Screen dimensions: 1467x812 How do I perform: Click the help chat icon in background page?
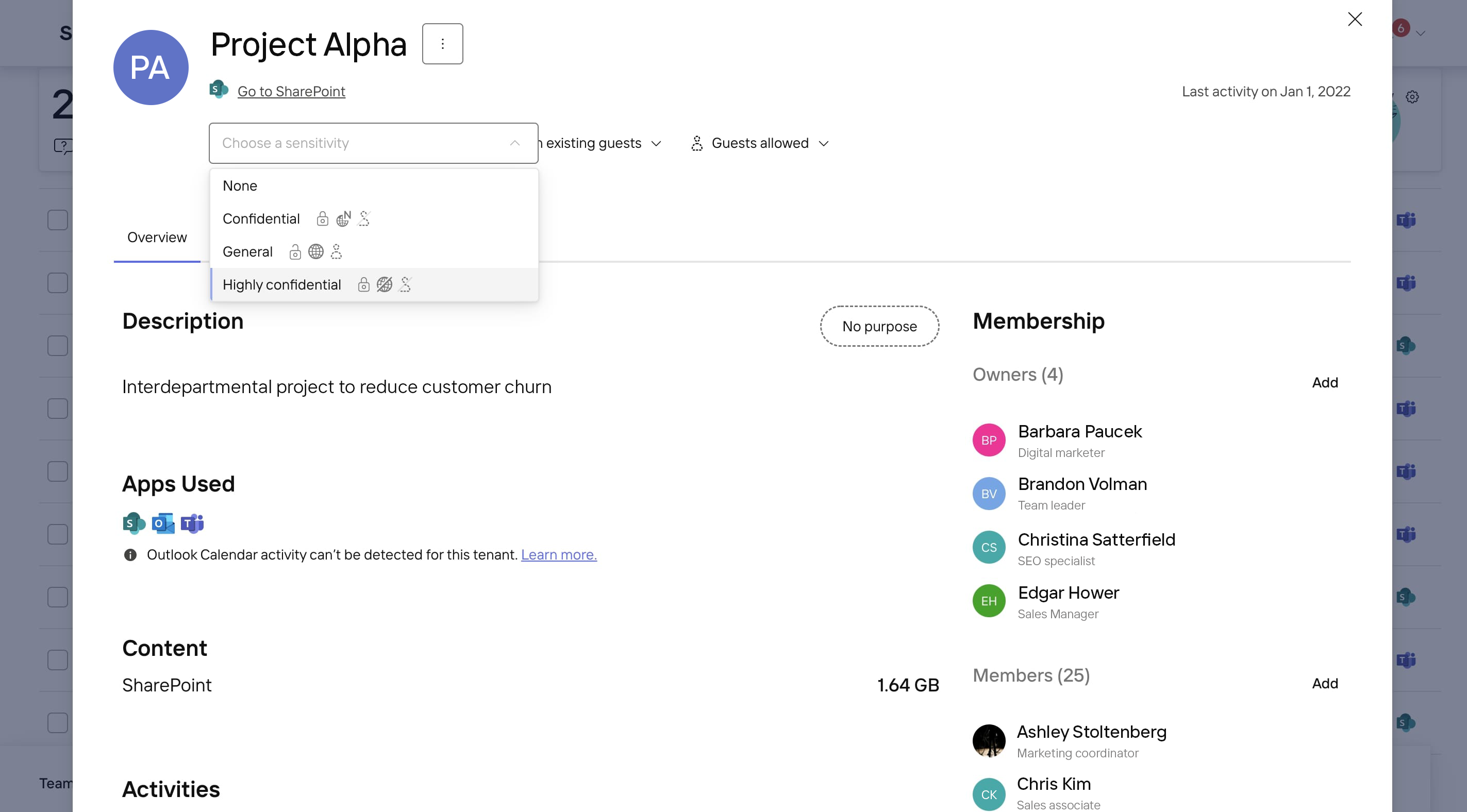pyautogui.click(x=63, y=146)
